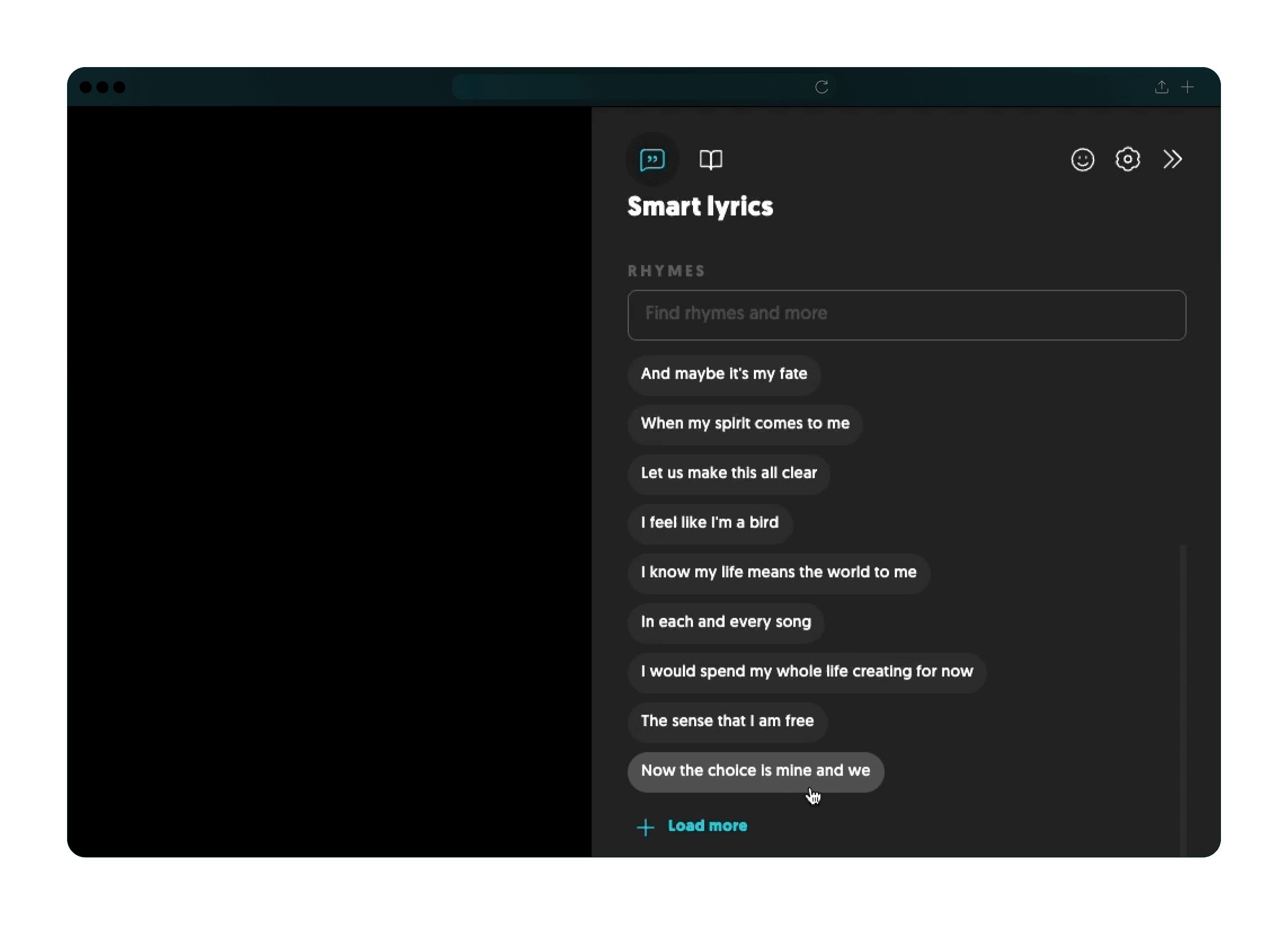Collapse the sidebar with double-chevron arrows
The image size is (1288, 925).
click(x=1172, y=160)
